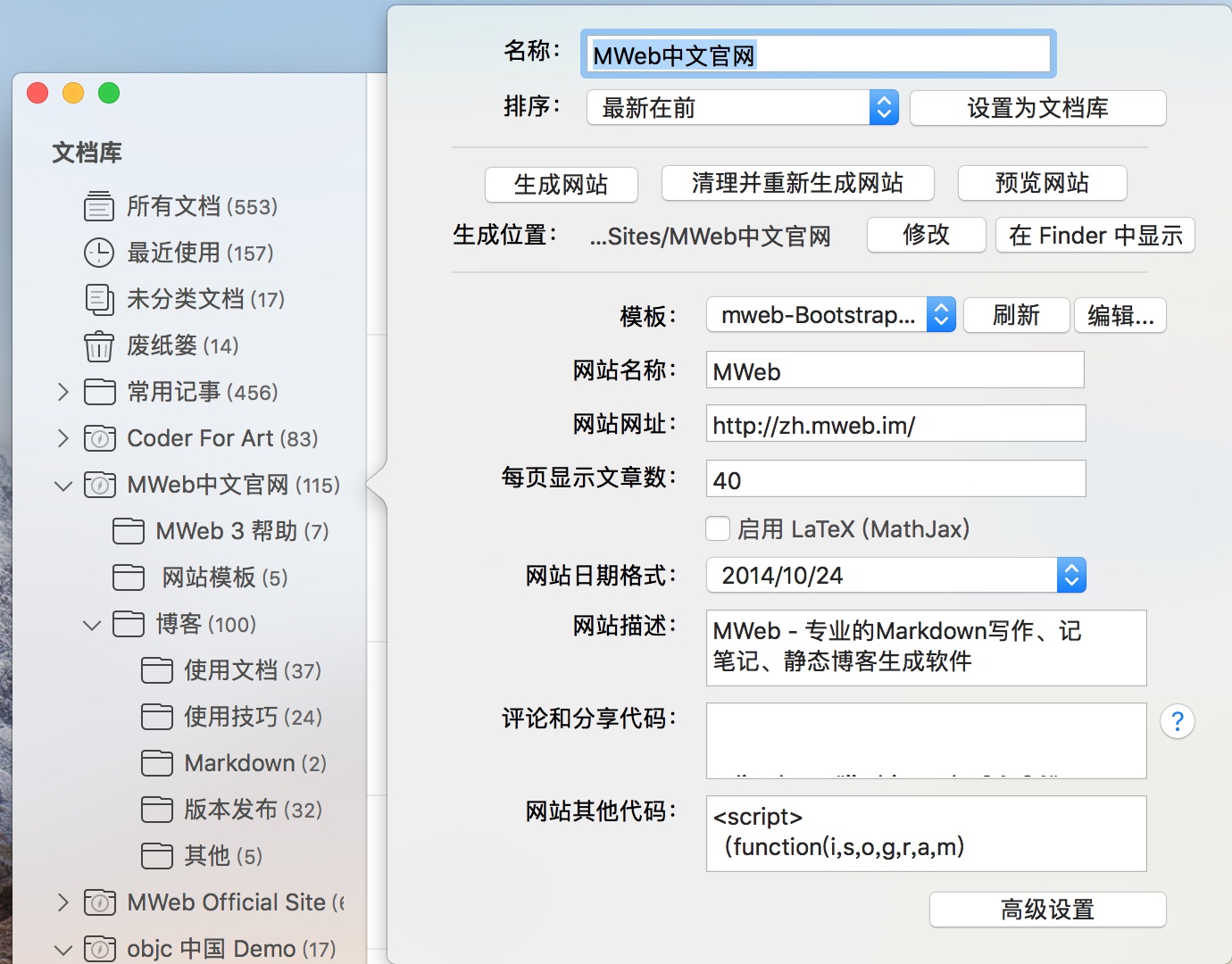Enable the LaTeX (MathJax) checkbox
Screen dimensions: 1232x964
click(x=718, y=529)
